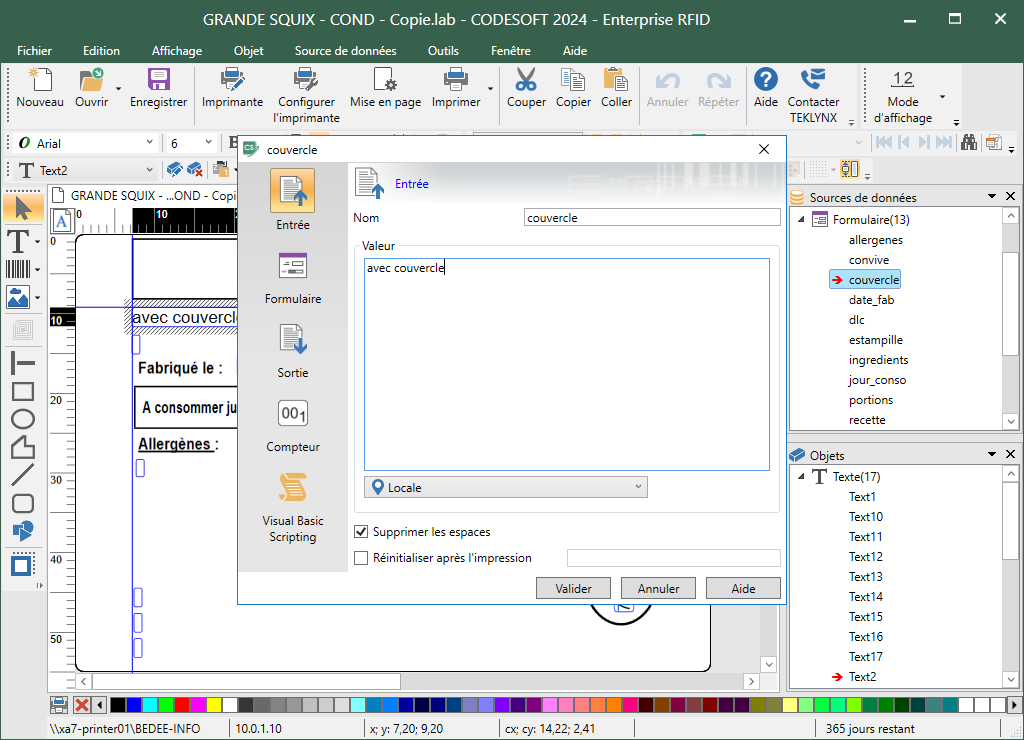The height and width of the screenshot is (740, 1024).
Task: Select the barcode tool in left toolbar
Action: (x=18, y=269)
